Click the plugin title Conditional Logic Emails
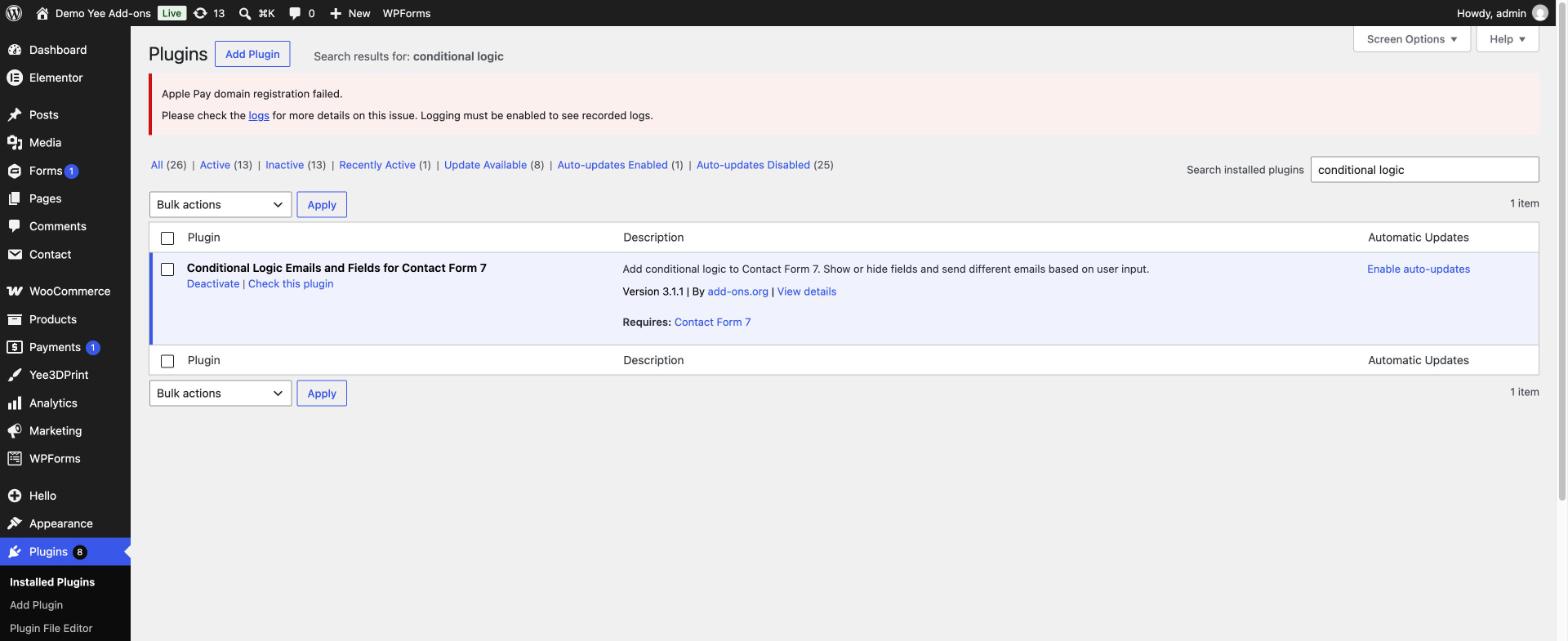Image resolution: width=1568 pixels, height=641 pixels. pyautogui.click(x=336, y=268)
